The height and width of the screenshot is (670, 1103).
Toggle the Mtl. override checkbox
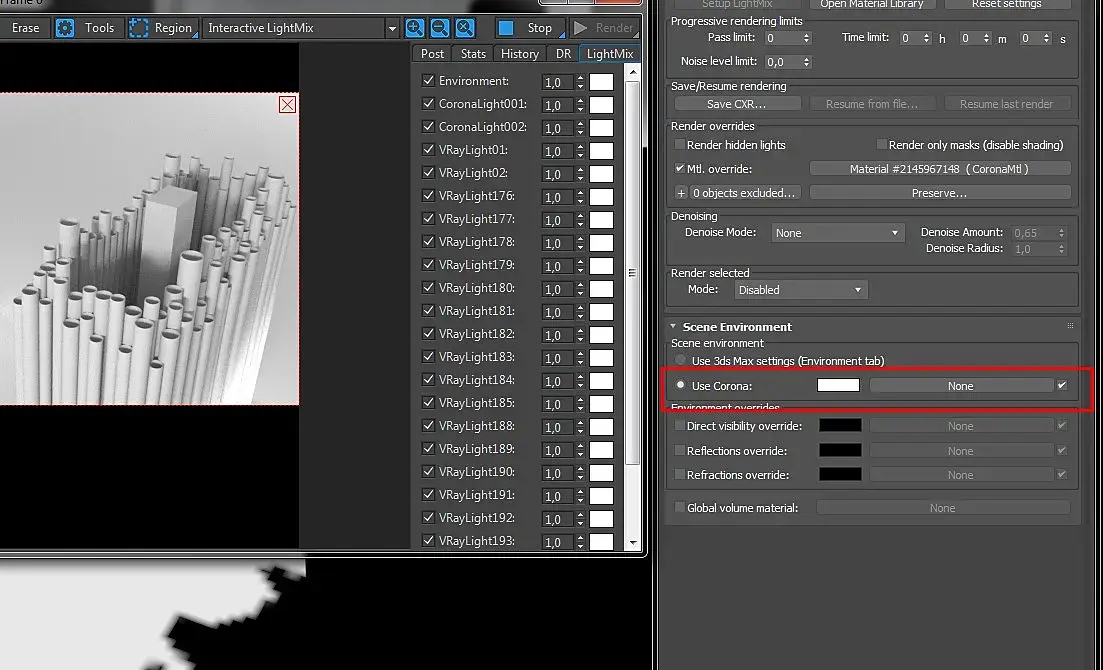pyautogui.click(x=680, y=169)
